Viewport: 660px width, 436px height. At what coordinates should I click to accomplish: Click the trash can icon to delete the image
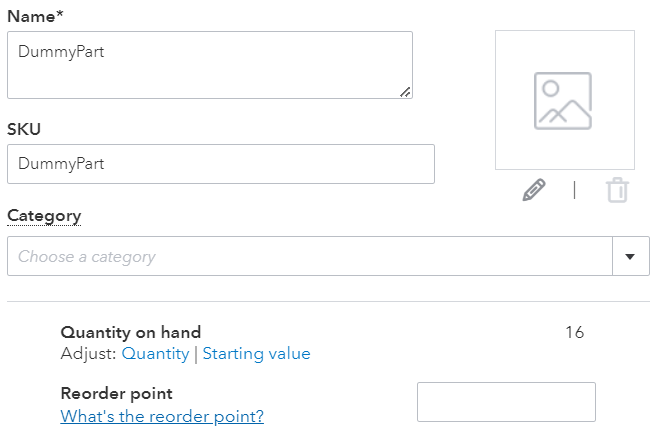click(x=617, y=190)
